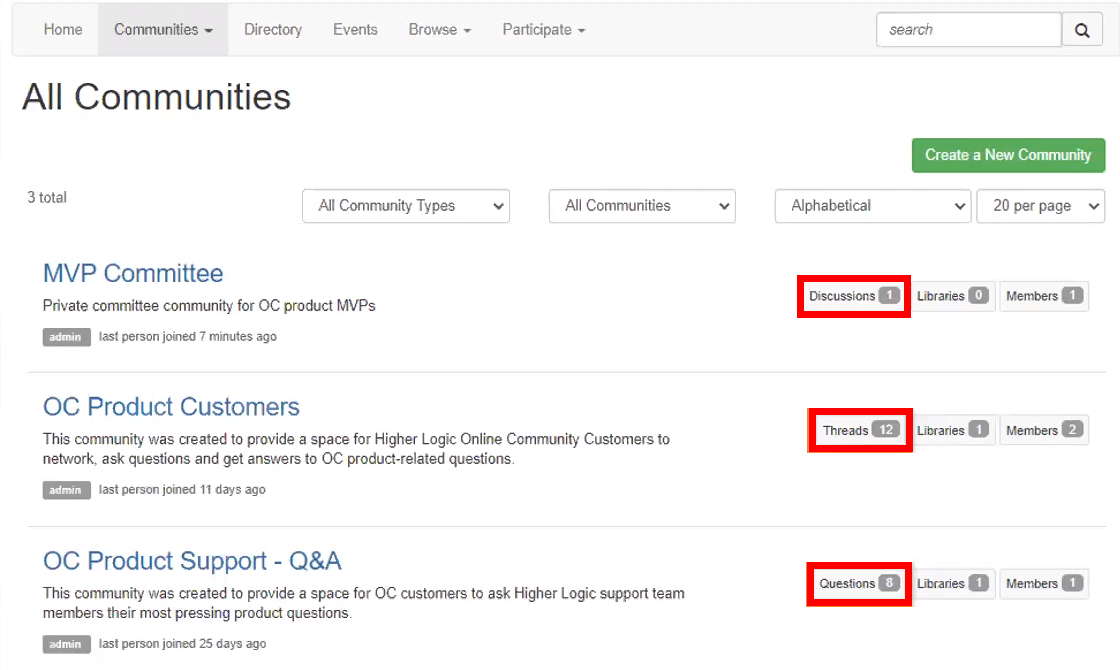The width and height of the screenshot is (1120, 670).
Task: Expand the Participate menu
Action: point(544,30)
